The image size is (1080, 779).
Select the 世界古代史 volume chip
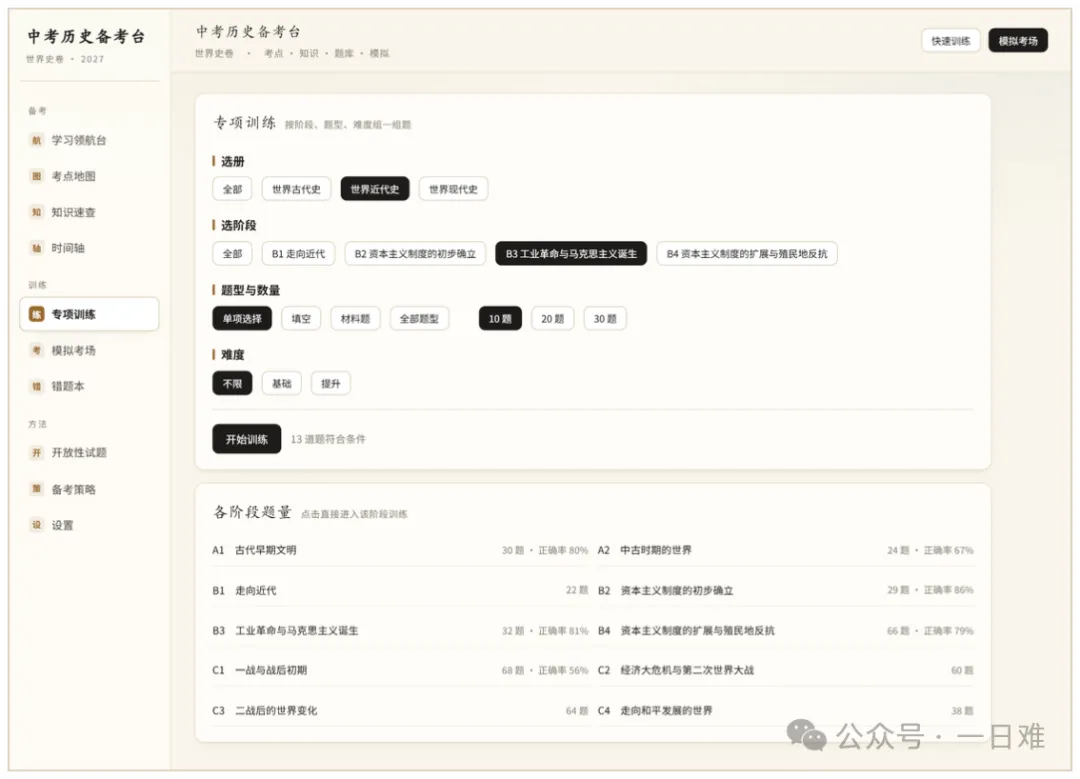296,189
